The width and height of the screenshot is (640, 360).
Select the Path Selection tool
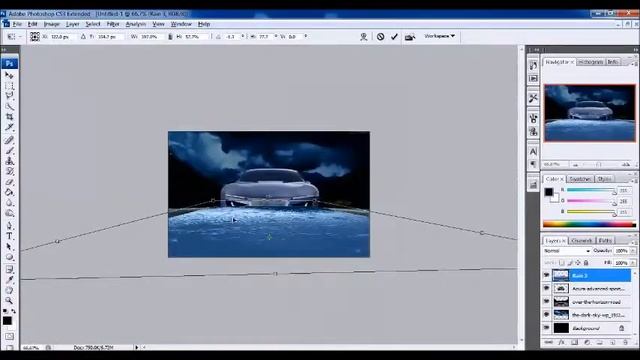[x=9, y=247]
